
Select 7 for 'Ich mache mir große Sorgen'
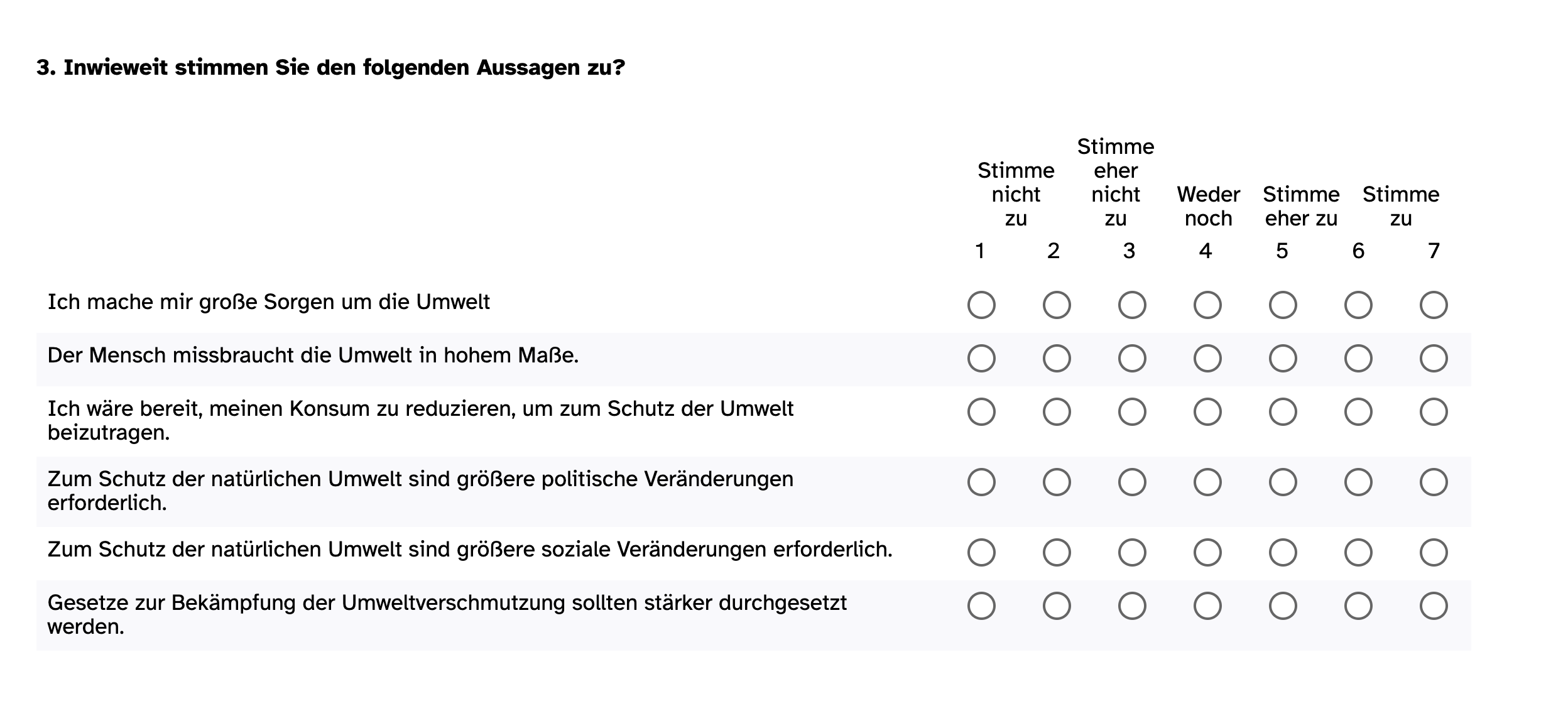coord(1434,305)
